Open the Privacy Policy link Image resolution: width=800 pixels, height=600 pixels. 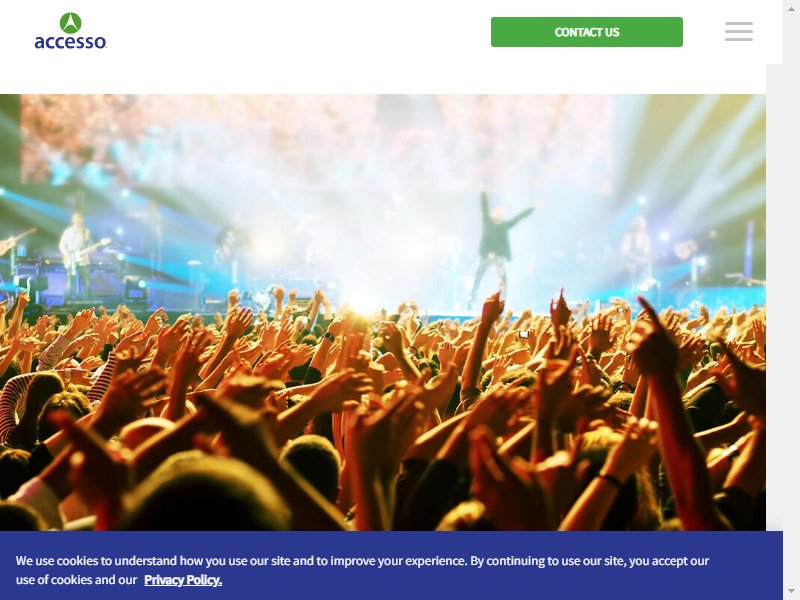click(x=183, y=580)
